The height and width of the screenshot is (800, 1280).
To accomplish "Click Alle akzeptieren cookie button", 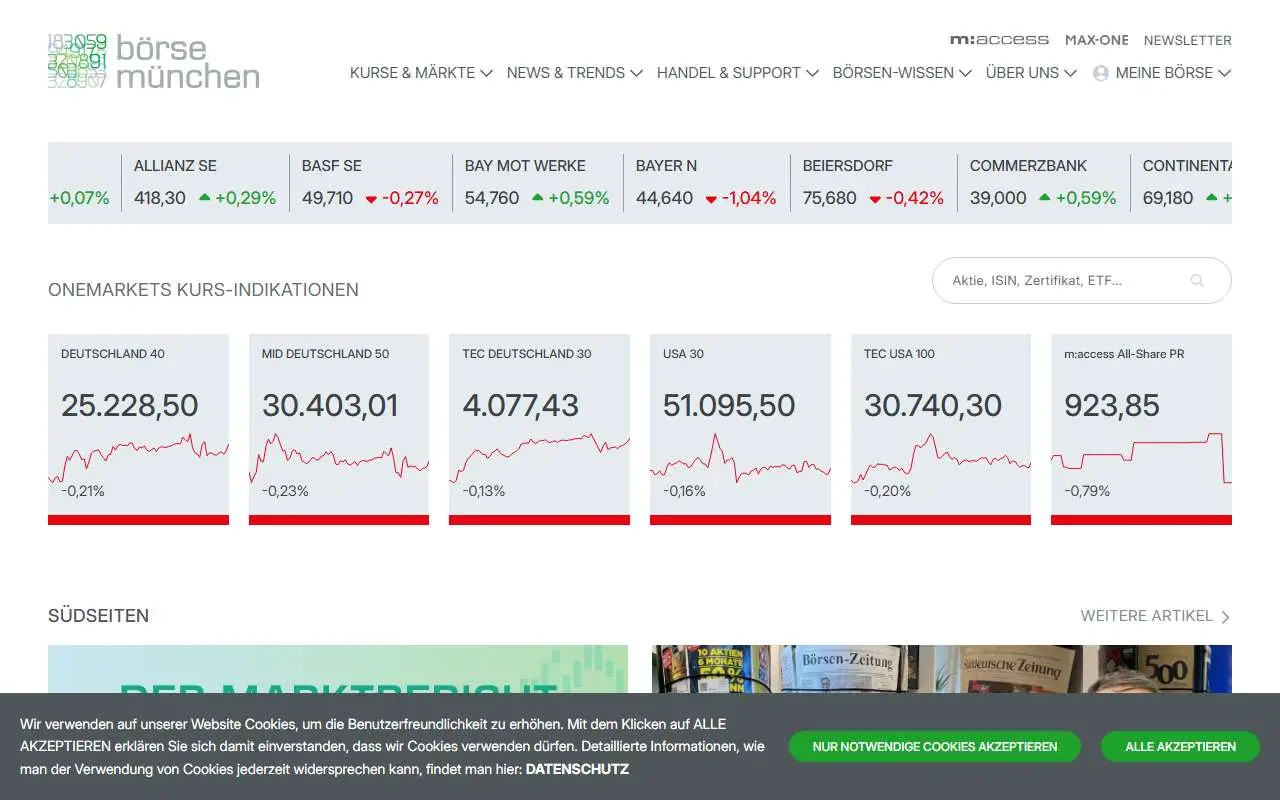I will (1180, 747).
